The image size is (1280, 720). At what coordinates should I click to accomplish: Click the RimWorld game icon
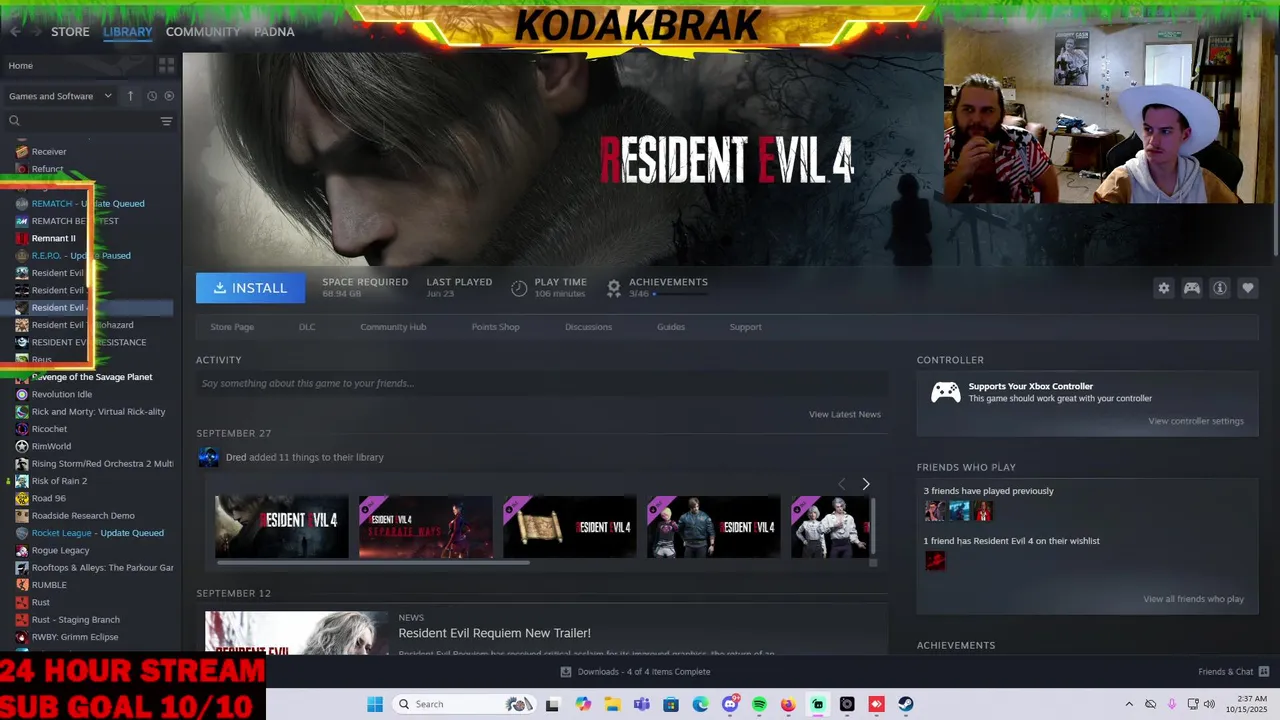22,446
